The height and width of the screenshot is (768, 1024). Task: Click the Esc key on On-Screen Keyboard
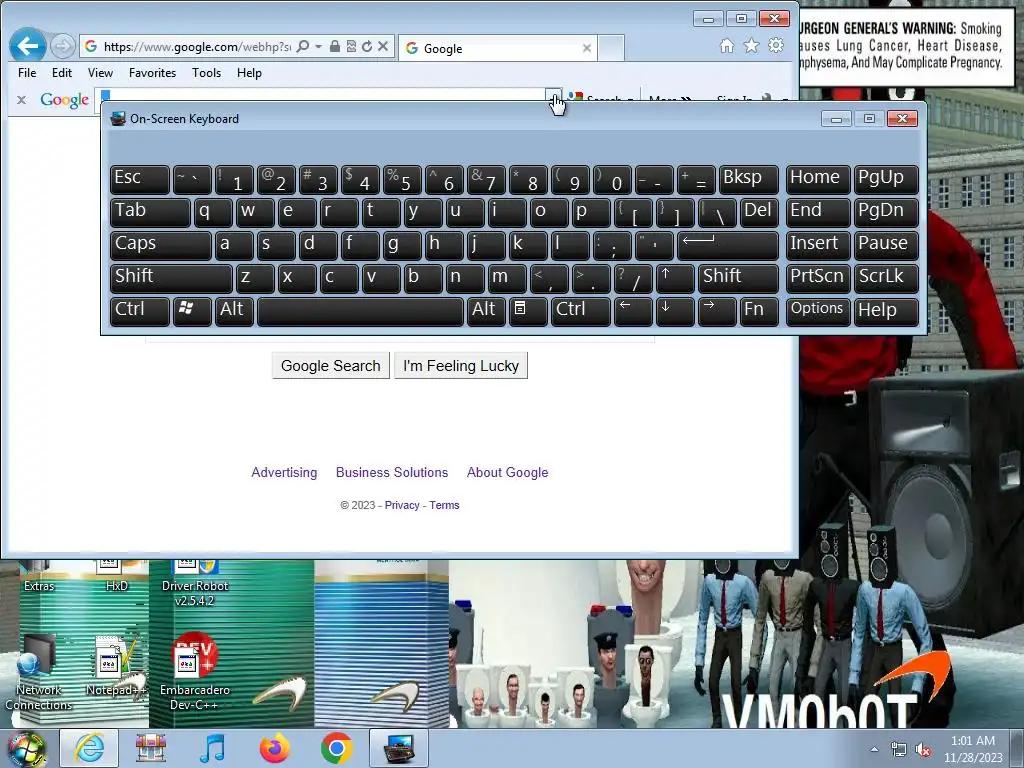(x=140, y=178)
